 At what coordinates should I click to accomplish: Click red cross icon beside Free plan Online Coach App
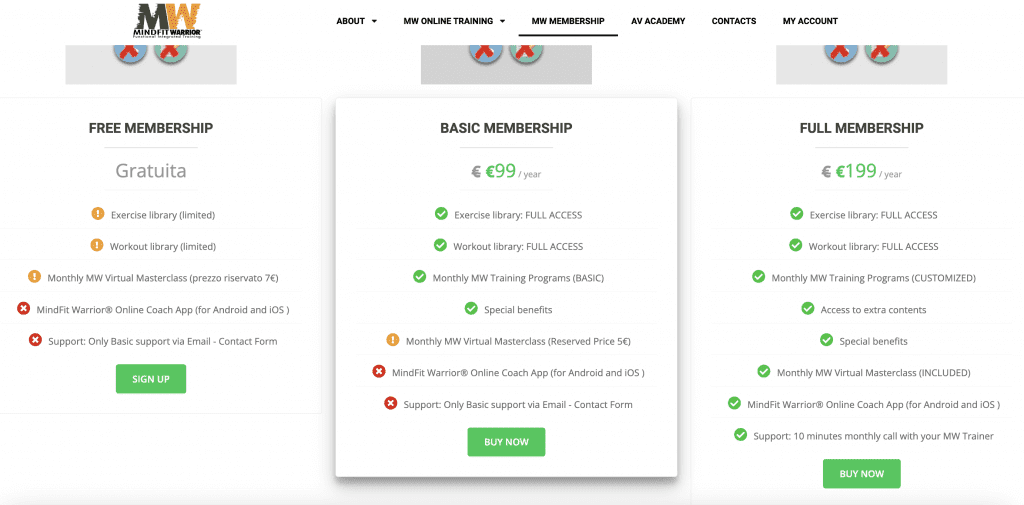pos(24,308)
